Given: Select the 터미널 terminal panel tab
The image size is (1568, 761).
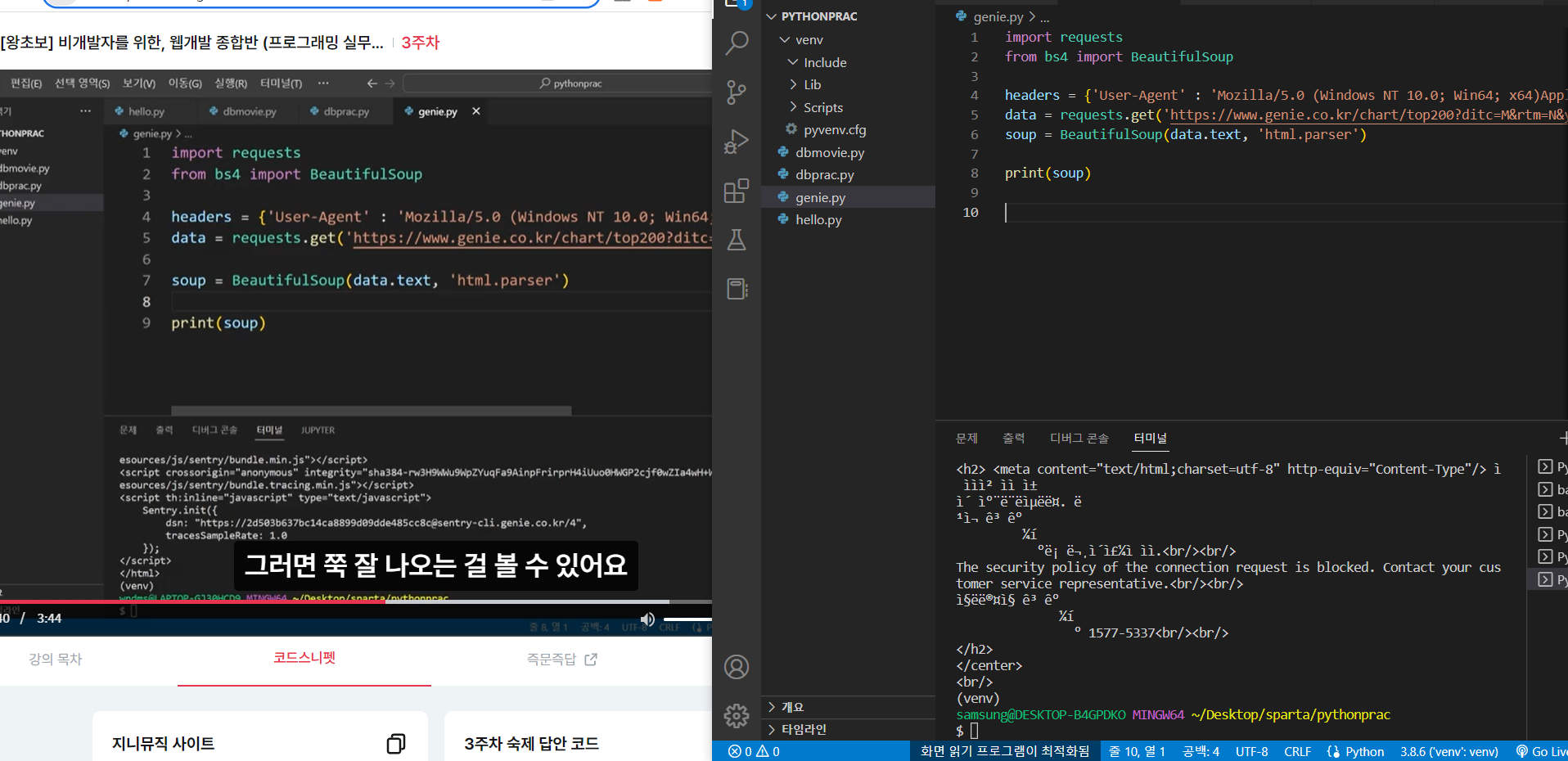Looking at the screenshot, I should pos(1150,438).
